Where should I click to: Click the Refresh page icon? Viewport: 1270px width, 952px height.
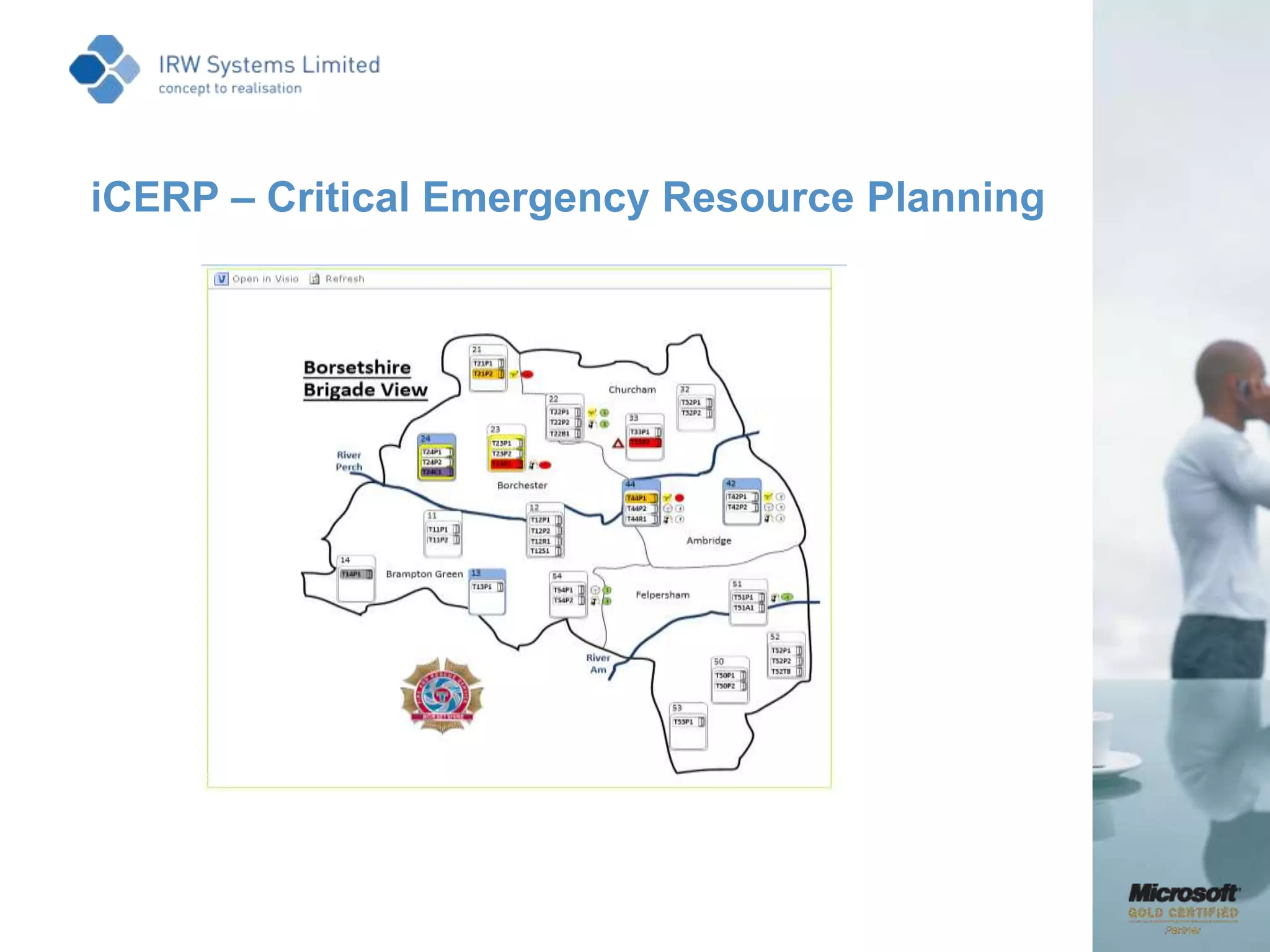[x=314, y=279]
